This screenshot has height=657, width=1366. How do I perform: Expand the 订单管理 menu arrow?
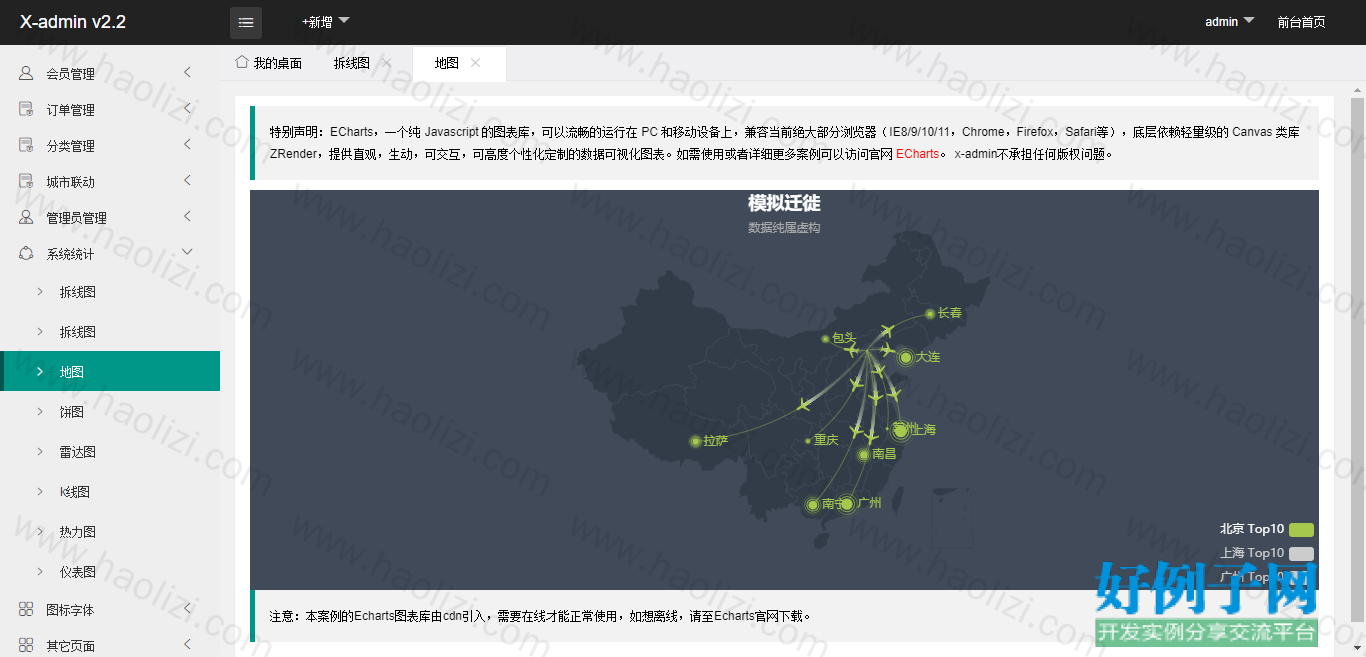[187, 108]
